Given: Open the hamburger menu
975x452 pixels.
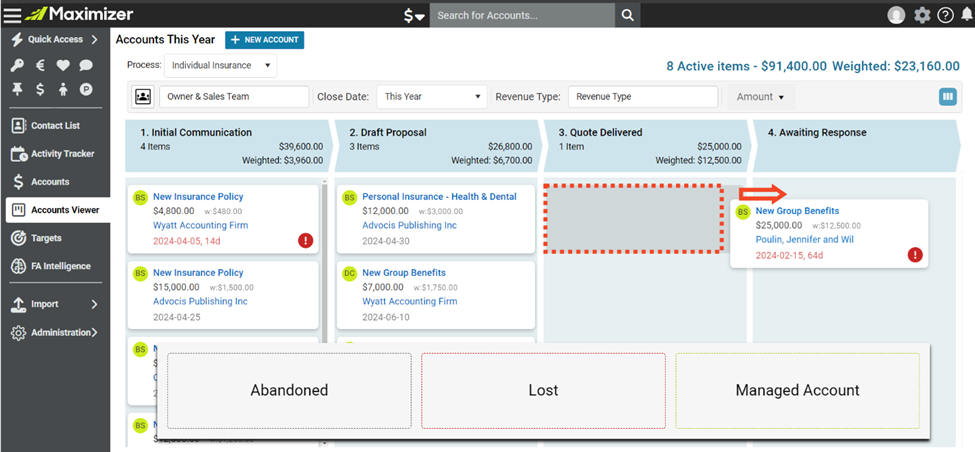Looking at the screenshot, I should [12, 14].
